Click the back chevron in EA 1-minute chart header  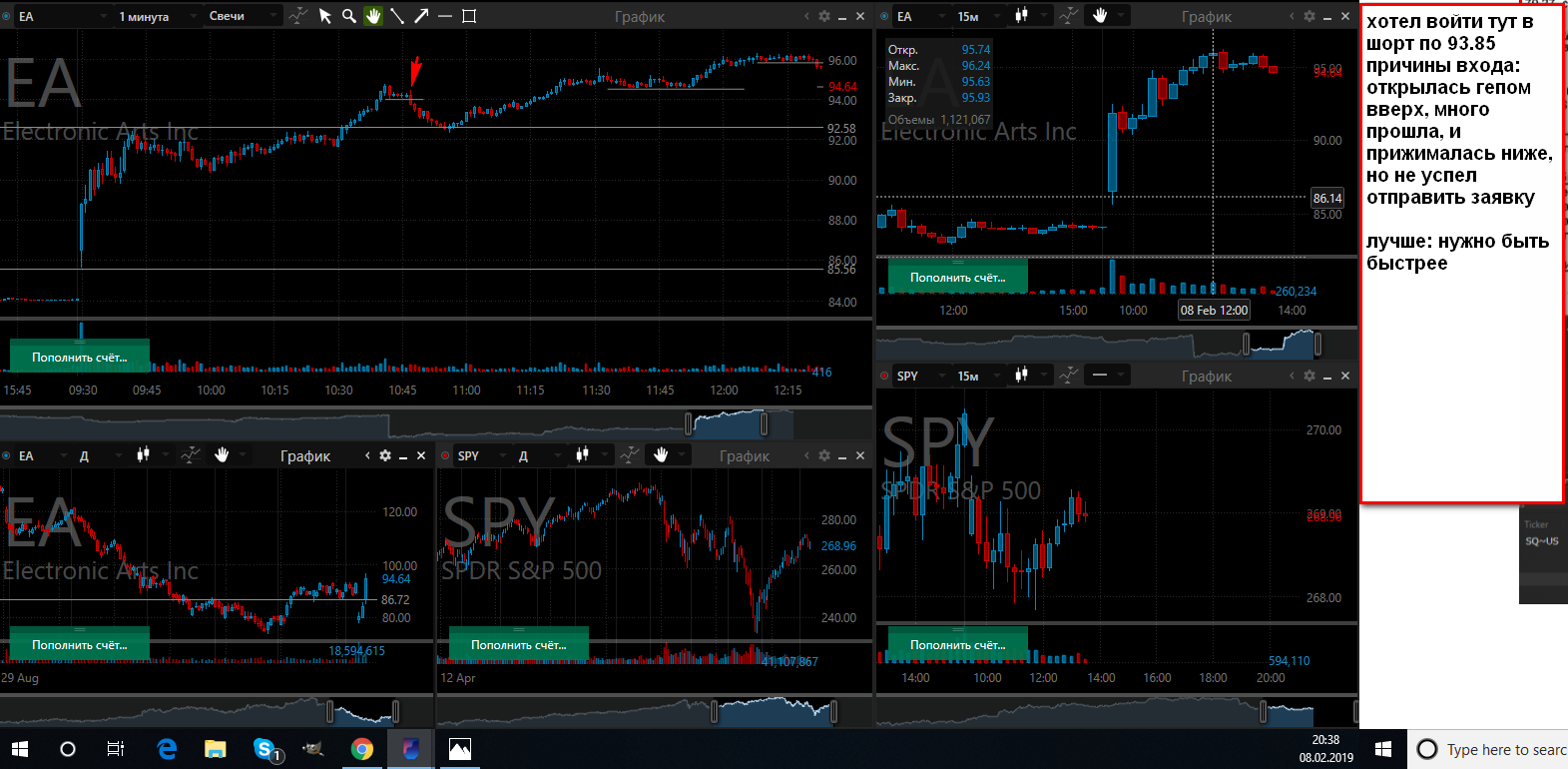coord(806,16)
